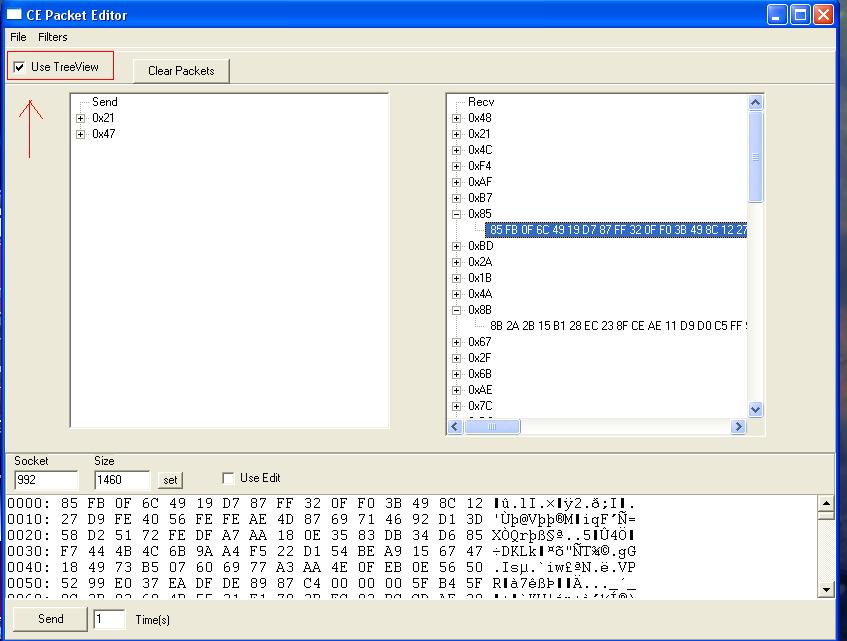Click the send Time(s) count field

click(x=109, y=619)
